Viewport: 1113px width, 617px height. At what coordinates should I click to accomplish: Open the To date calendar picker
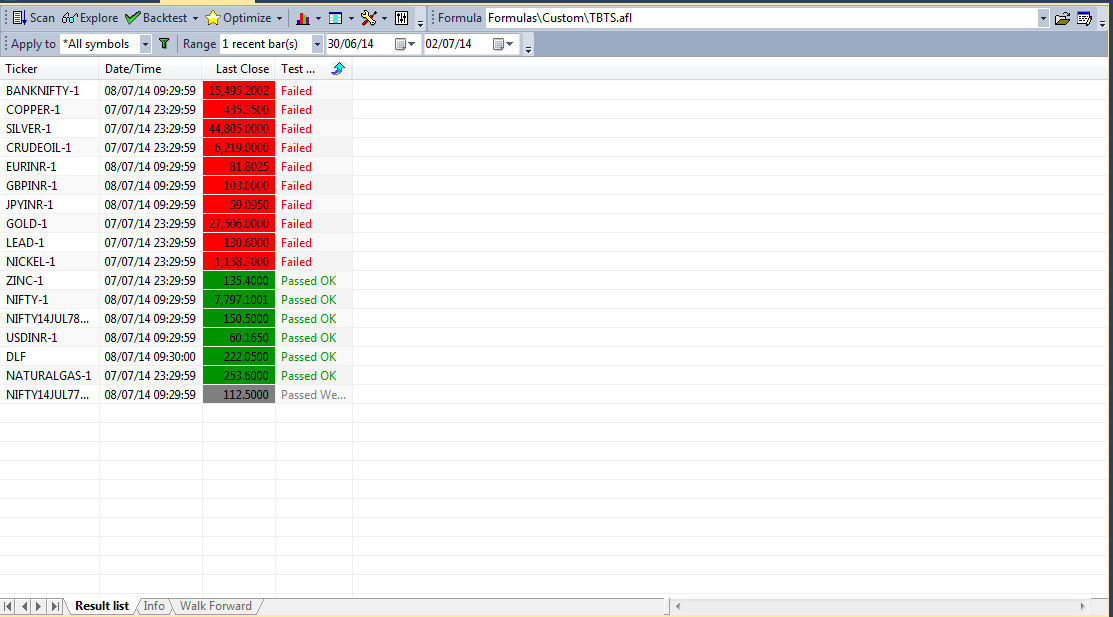click(x=503, y=44)
